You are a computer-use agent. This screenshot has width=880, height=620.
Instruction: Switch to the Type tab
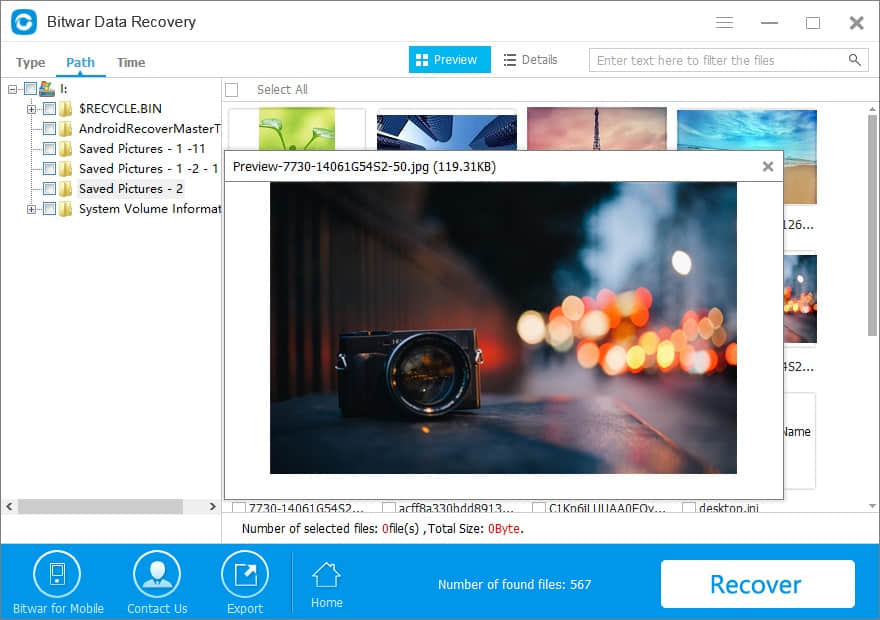tap(30, 62)
